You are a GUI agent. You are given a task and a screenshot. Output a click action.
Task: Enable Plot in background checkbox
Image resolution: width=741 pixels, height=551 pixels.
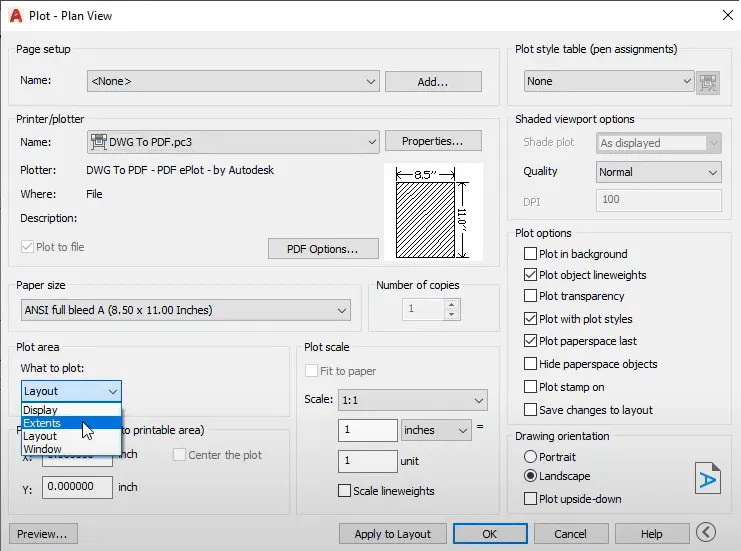coord(530,254)
